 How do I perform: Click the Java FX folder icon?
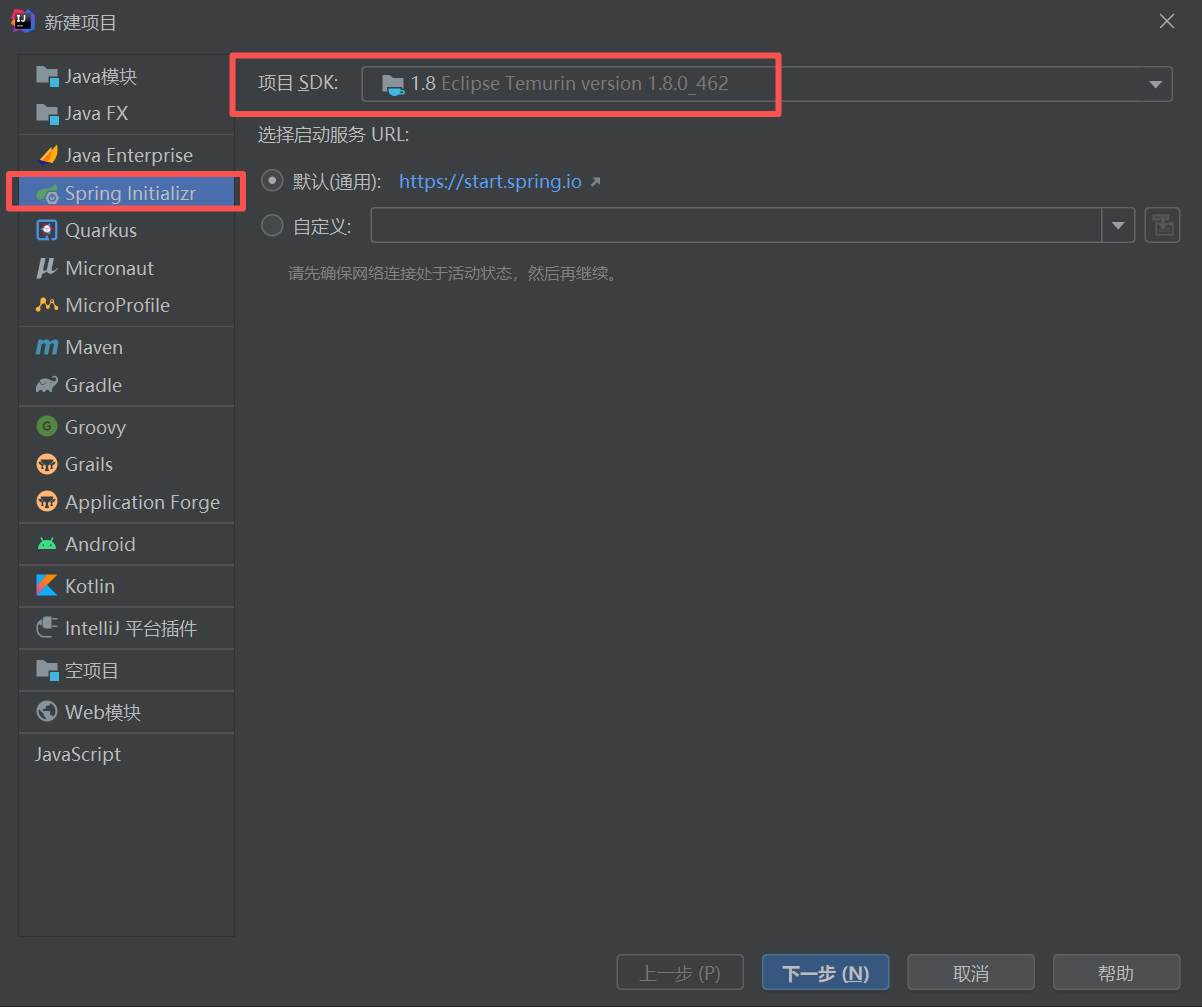coord(47,113)
